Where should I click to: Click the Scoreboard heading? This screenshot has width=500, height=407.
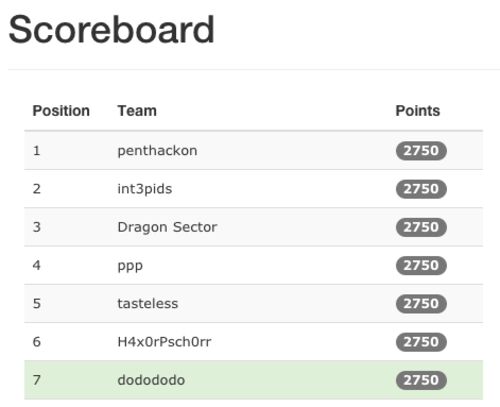pyautogui.click(x=111, y=30)
